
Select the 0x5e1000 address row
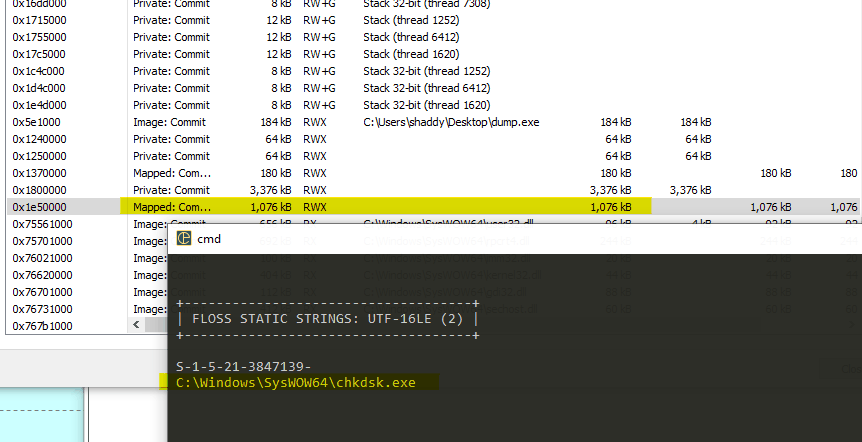tap(36, 122)
